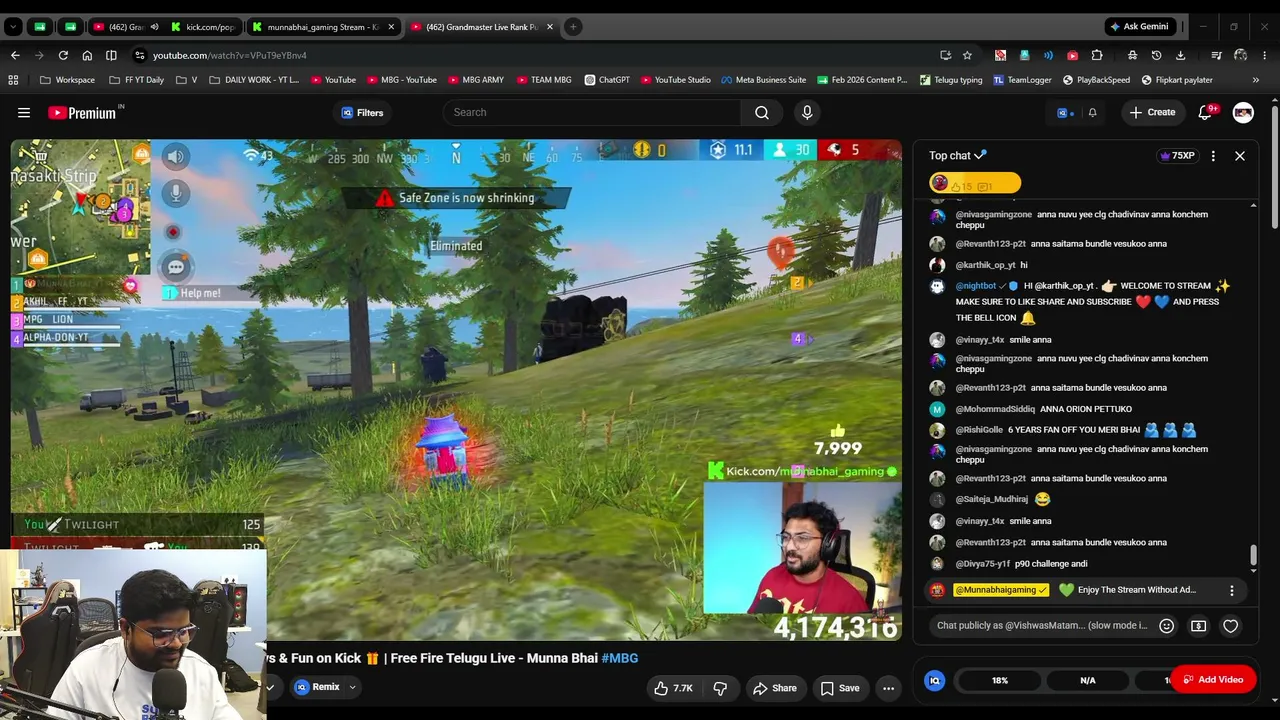This screenshot has height=720, width=1280.
Task: Open the 75XP points badge in chat
Action: pyautogui.click(x=1177, y=156)
